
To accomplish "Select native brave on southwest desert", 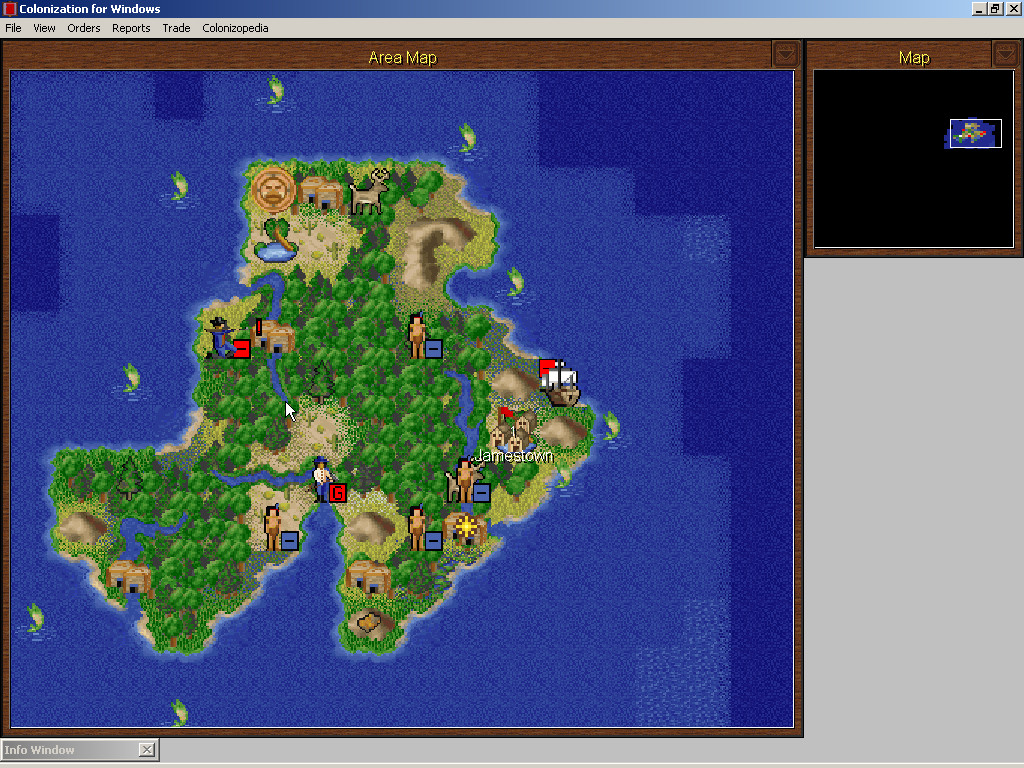I will 281,528.
